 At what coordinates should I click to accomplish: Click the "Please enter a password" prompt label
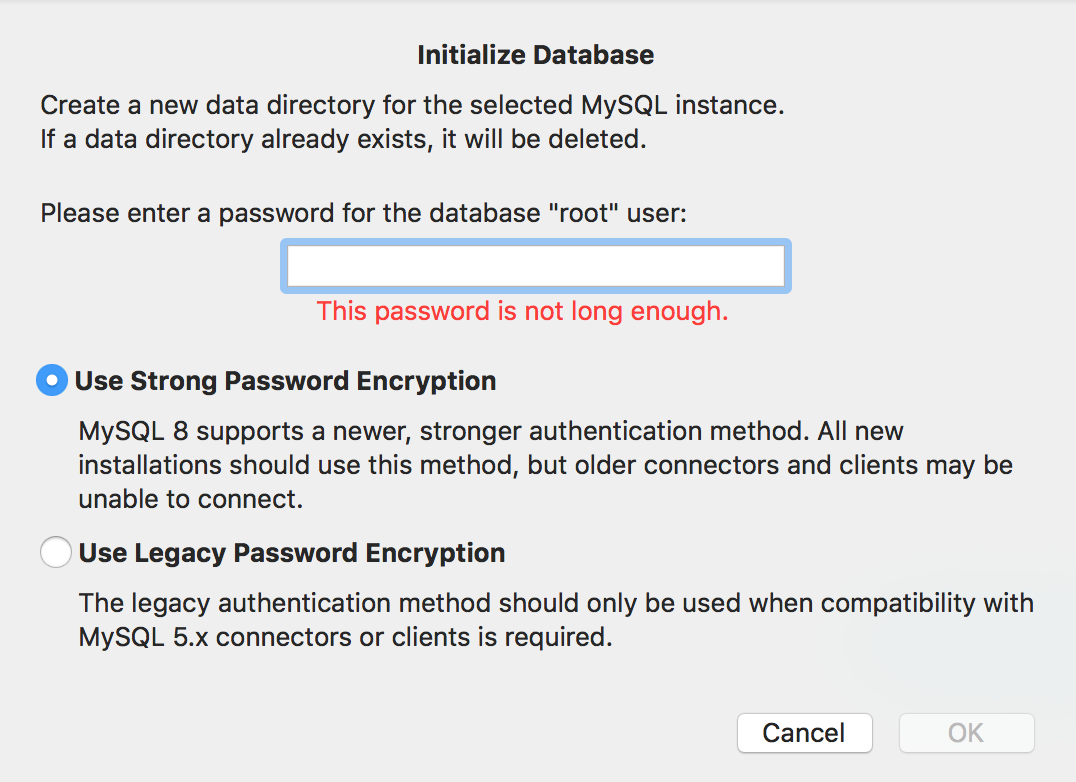pyautogui.click(x=363, y=213)
